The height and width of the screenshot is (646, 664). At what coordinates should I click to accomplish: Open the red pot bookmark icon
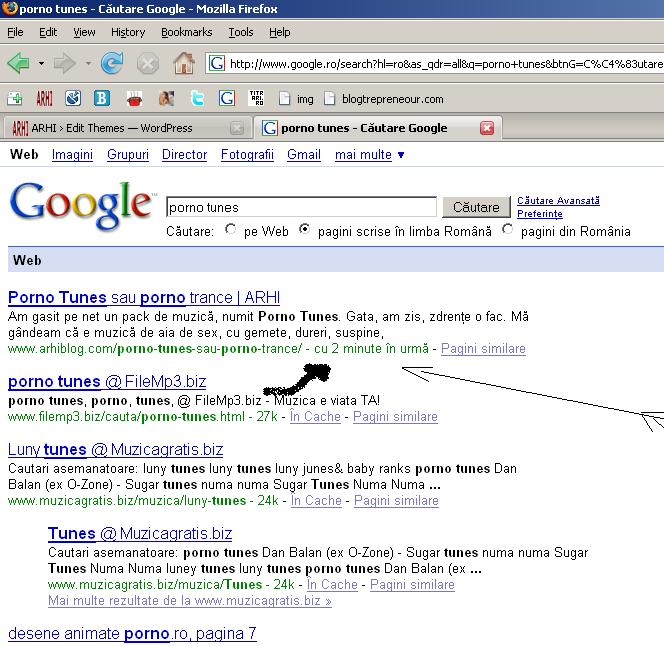point(134,100)
